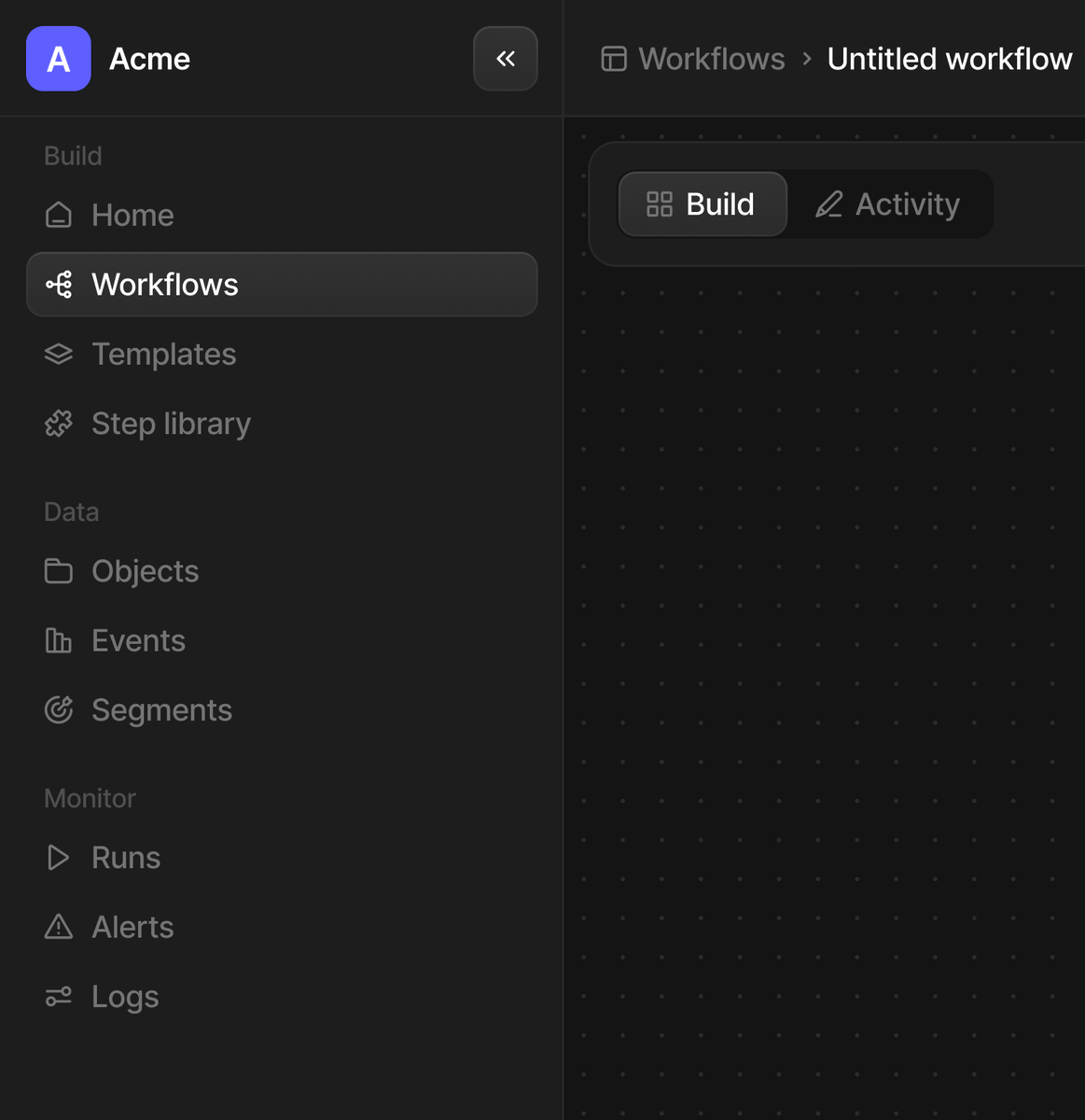Click the Untitled workflow title
Screen dimensions: 1085x1120
(x=950, y=59)
